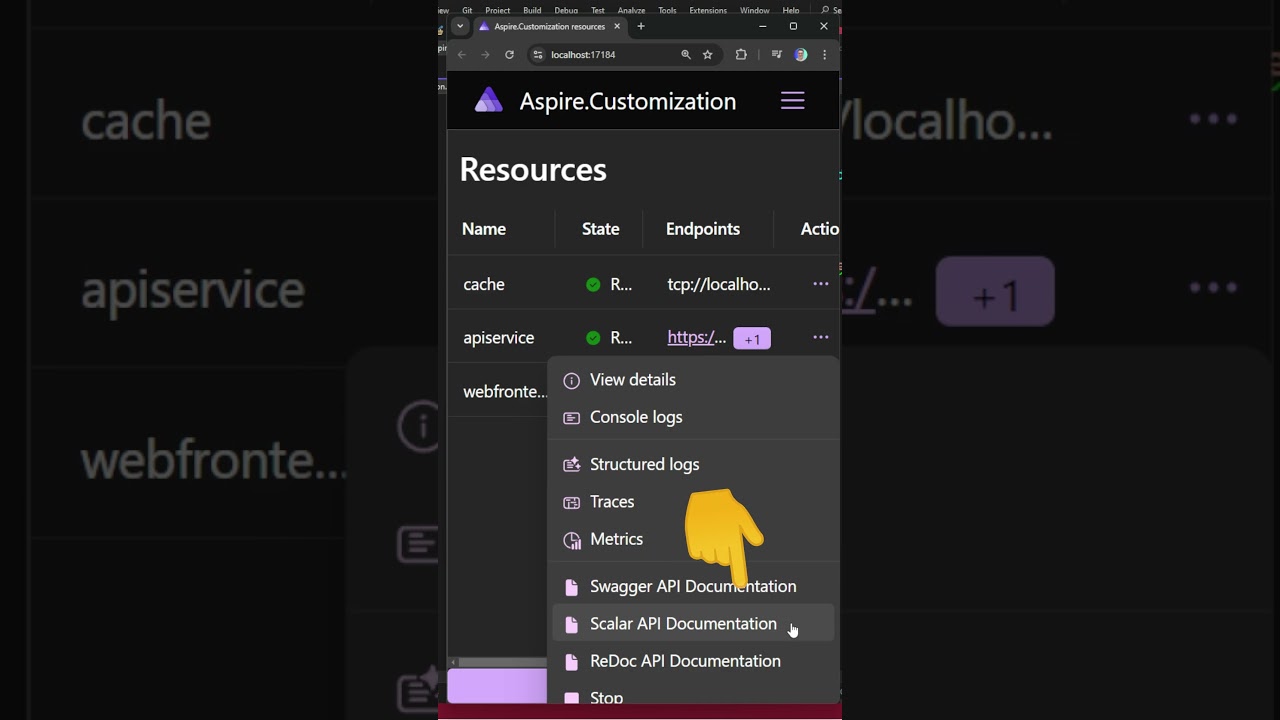Image resolution: width=1280 pixels, height=720 pixels.
Task: Go forward in browser history
Action: (485, 55)
